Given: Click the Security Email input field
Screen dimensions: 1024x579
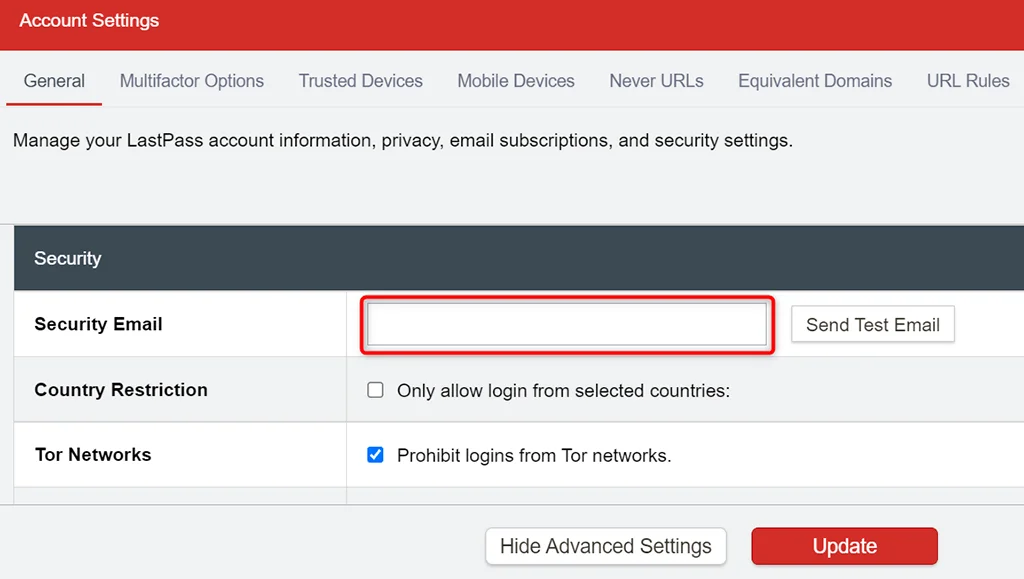Looking at the screenshot, I should coord(567,324).
